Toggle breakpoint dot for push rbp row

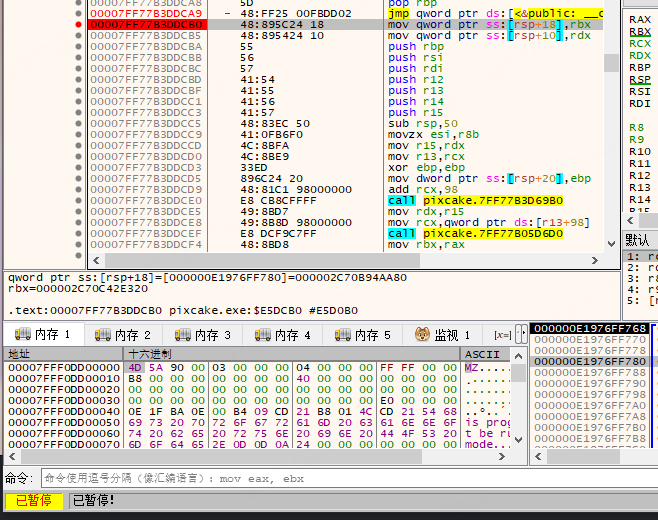[x=78, y=47]
